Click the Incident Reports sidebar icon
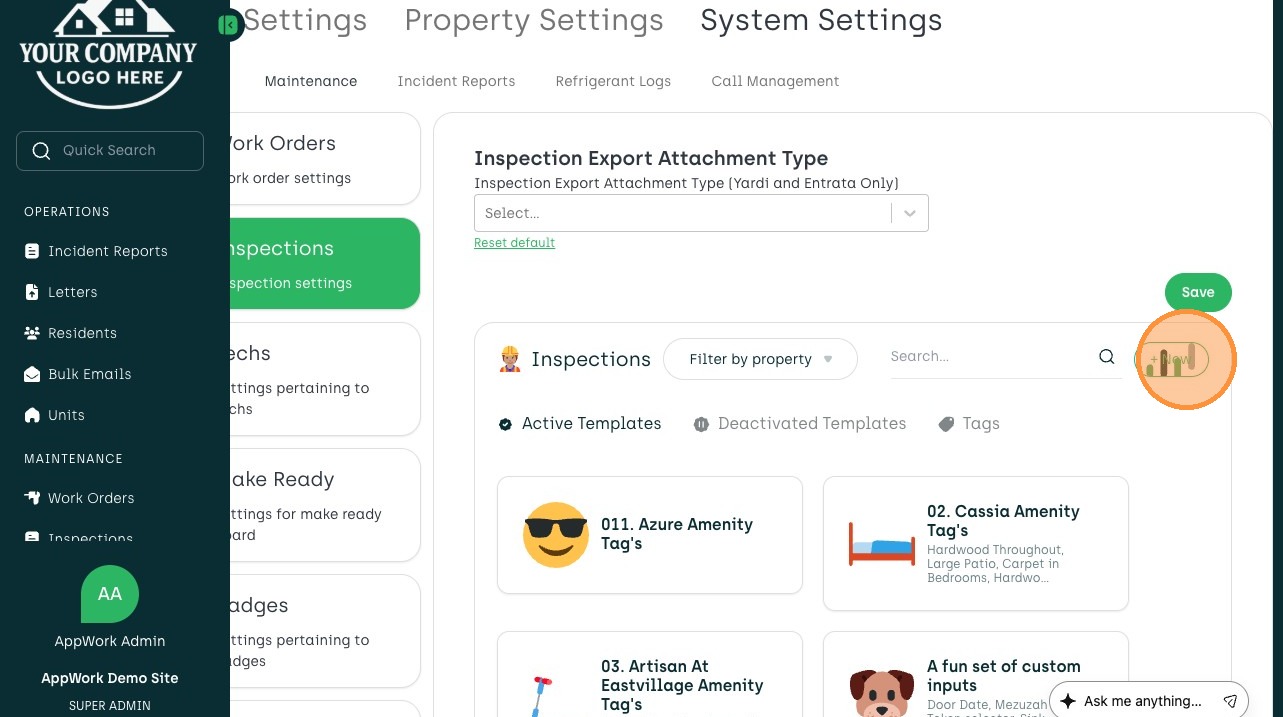 32,251
